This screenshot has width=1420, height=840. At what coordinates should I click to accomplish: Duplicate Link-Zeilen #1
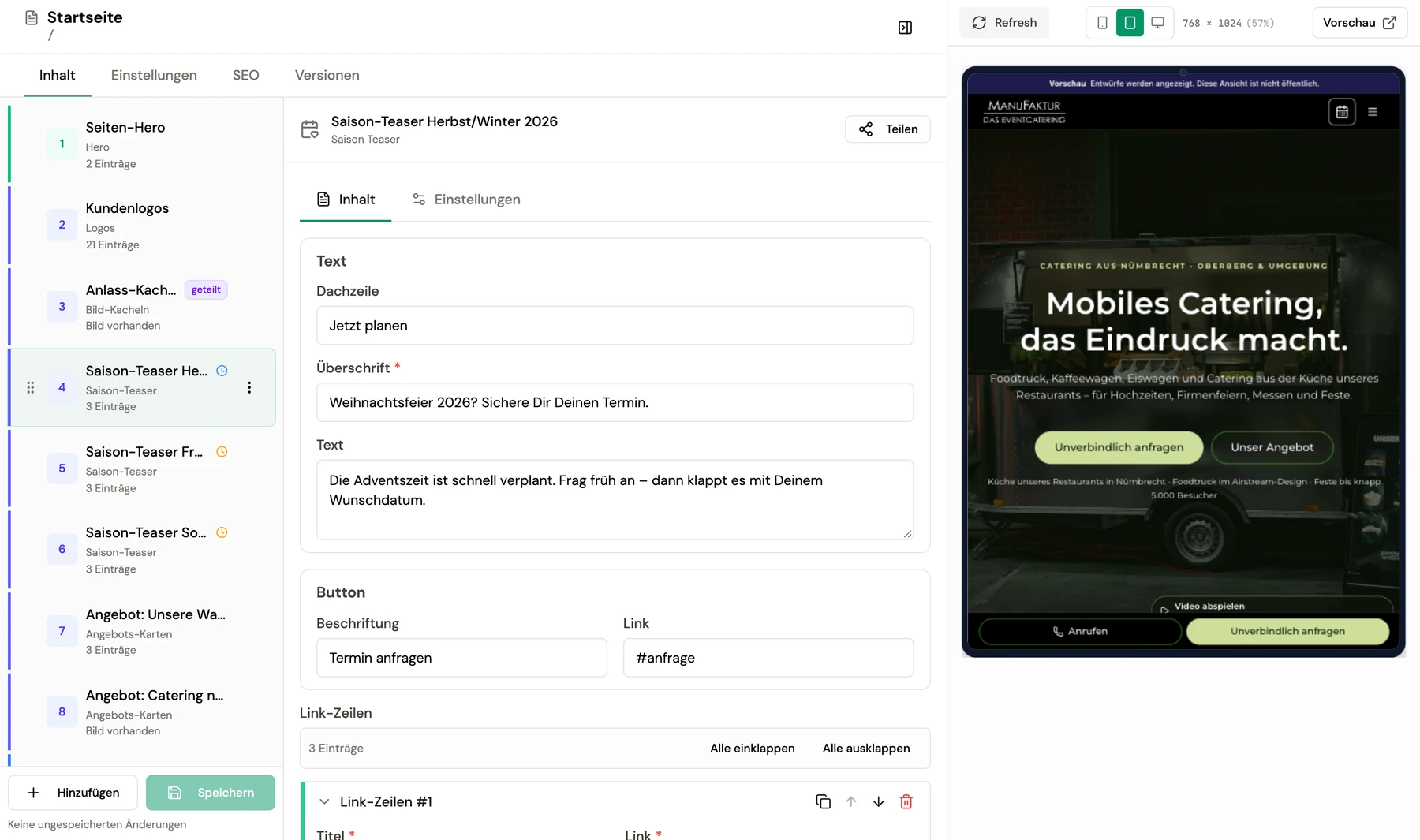(x=823, y=801)
